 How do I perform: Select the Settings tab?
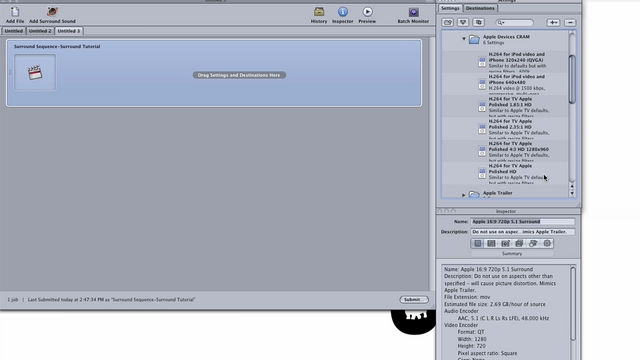[450, 8]
